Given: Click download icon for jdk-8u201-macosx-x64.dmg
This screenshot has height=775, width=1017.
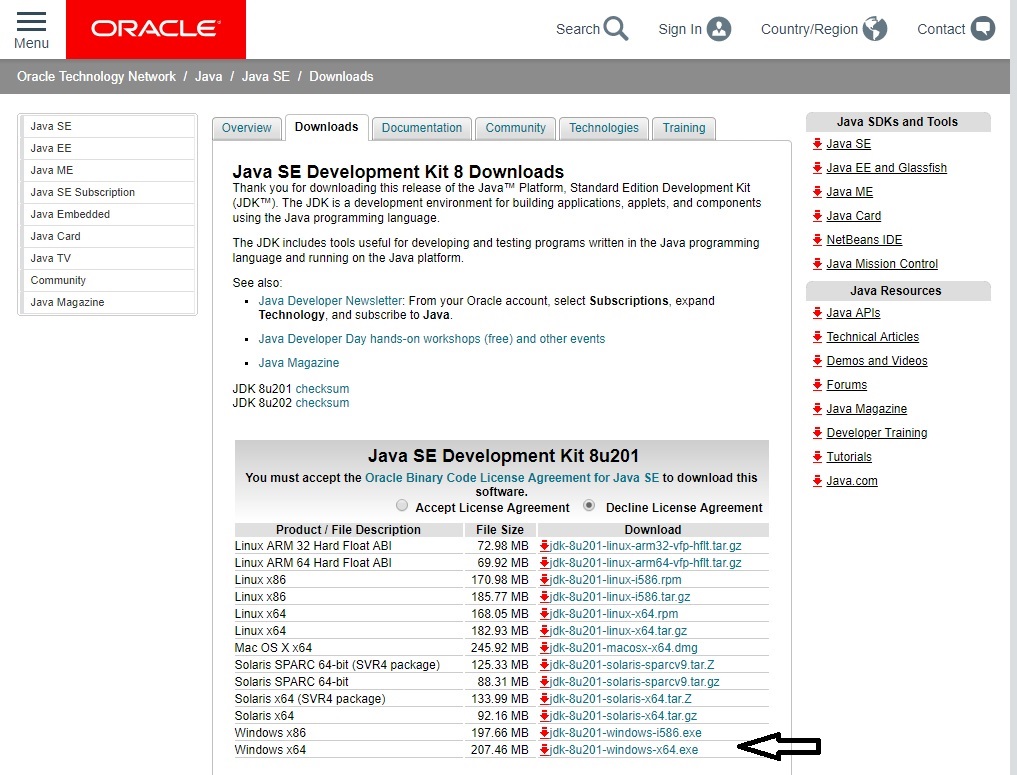Looking at the screenshot, I should pyautogui.click(x=545, y=648).
